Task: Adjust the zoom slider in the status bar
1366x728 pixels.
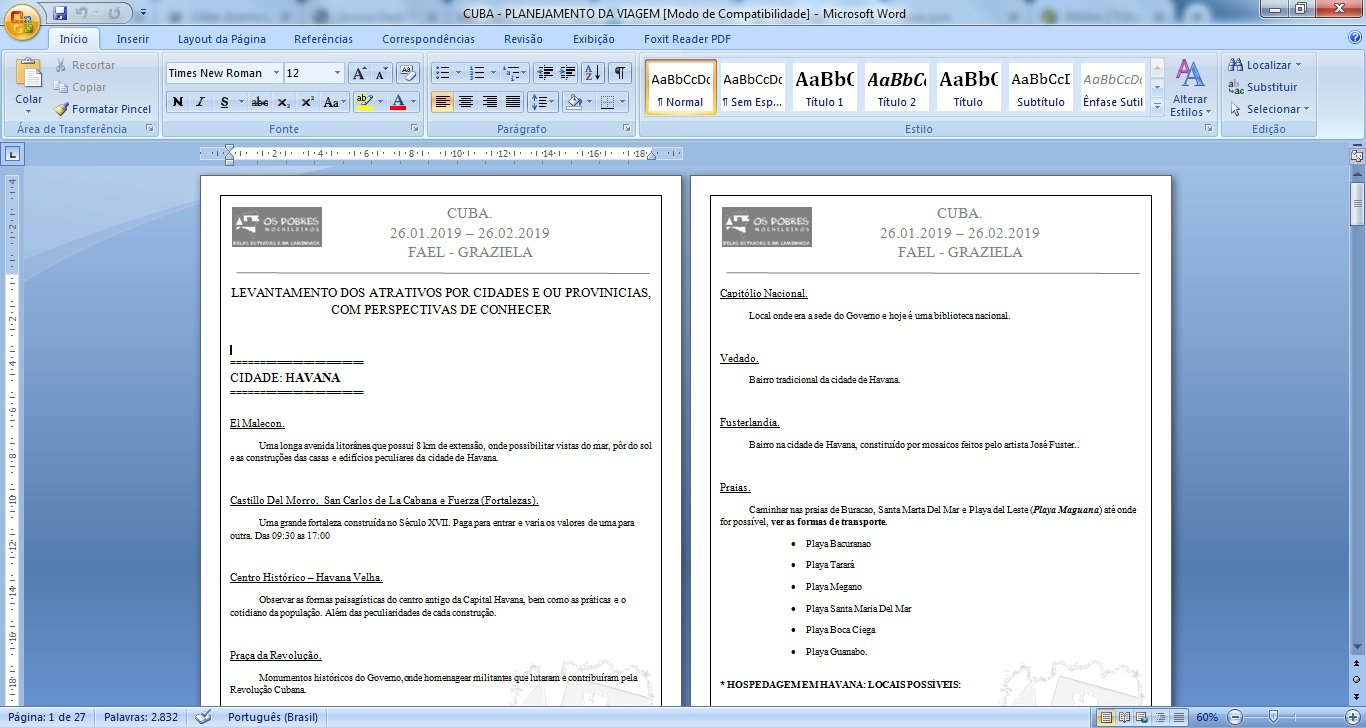Action: [x=1272, y=717]
